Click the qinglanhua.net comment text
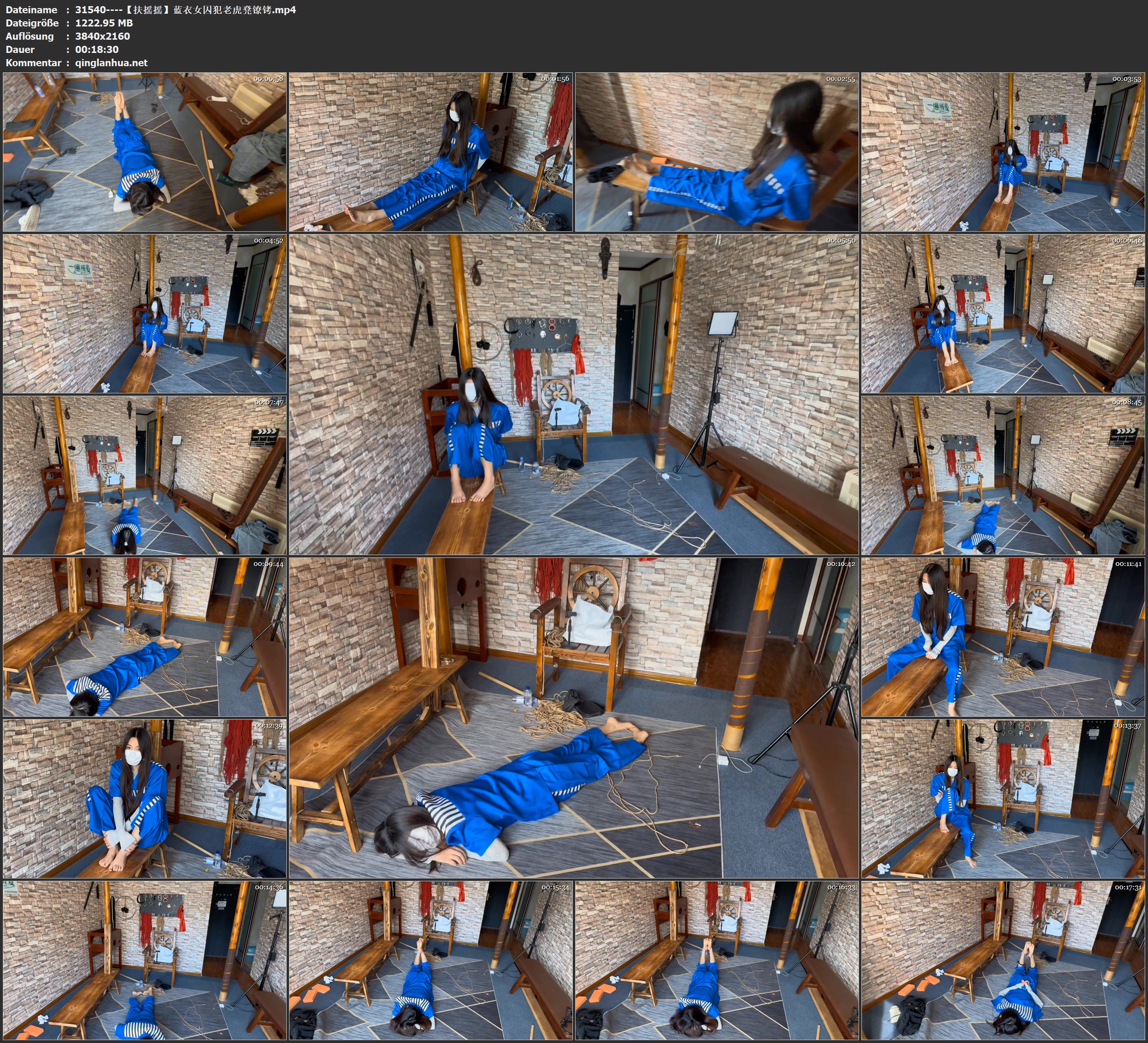This screenshot has width=1148, height=1043. [111, 62]
